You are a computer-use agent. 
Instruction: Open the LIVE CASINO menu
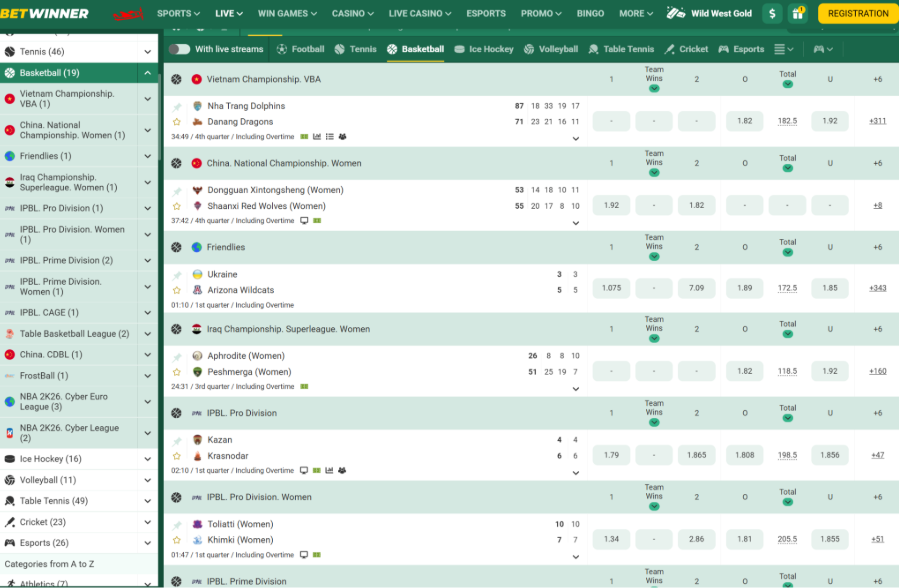(420, 13)
